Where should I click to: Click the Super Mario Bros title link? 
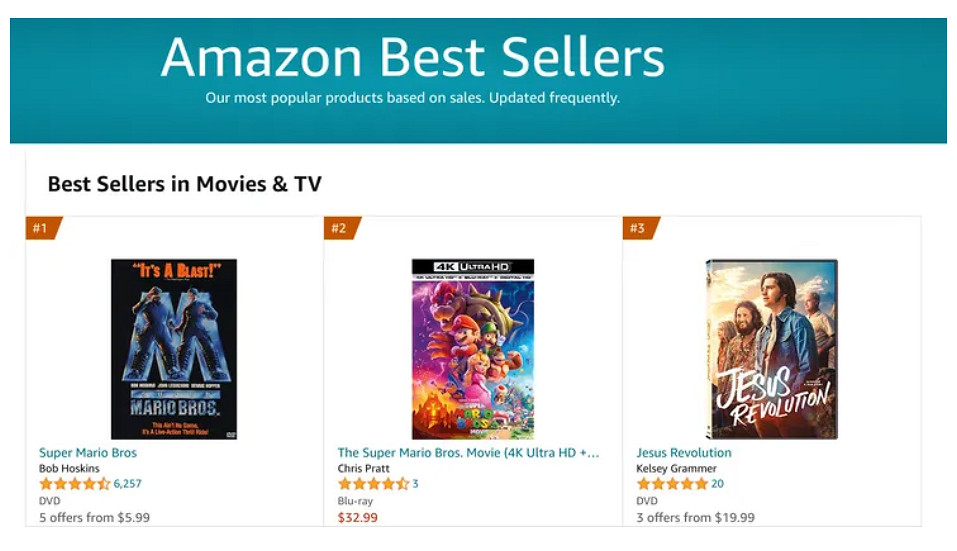pyautogui.click(x=88, y=453)
